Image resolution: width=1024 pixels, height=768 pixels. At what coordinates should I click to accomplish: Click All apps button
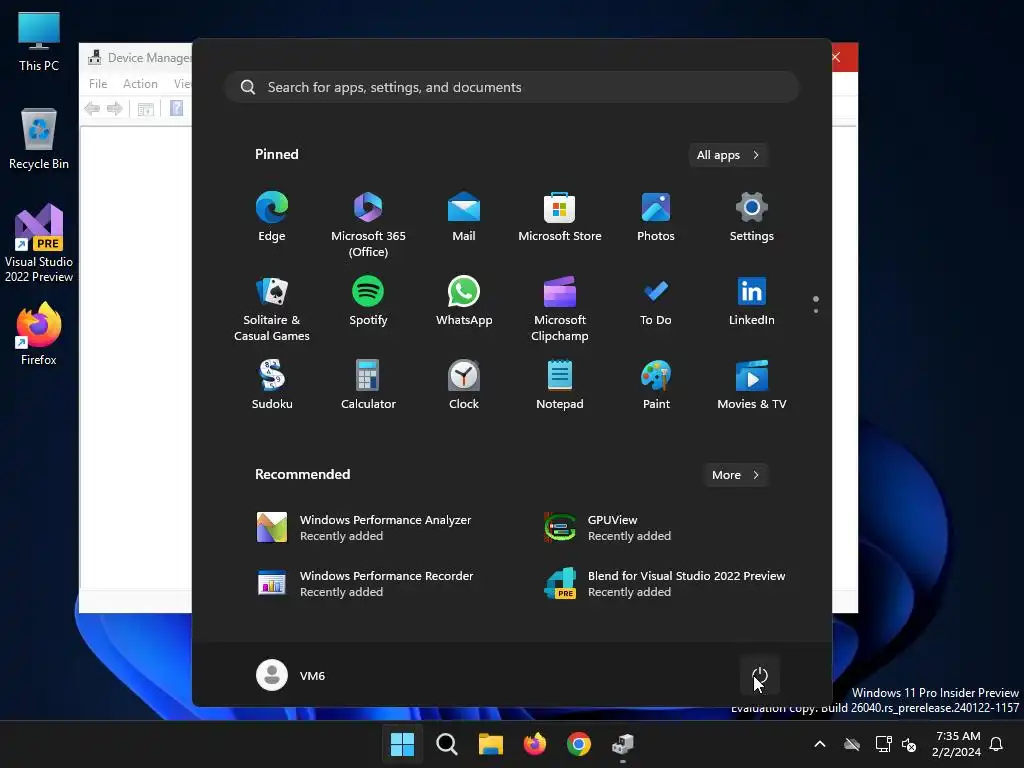tap(728, 155)
